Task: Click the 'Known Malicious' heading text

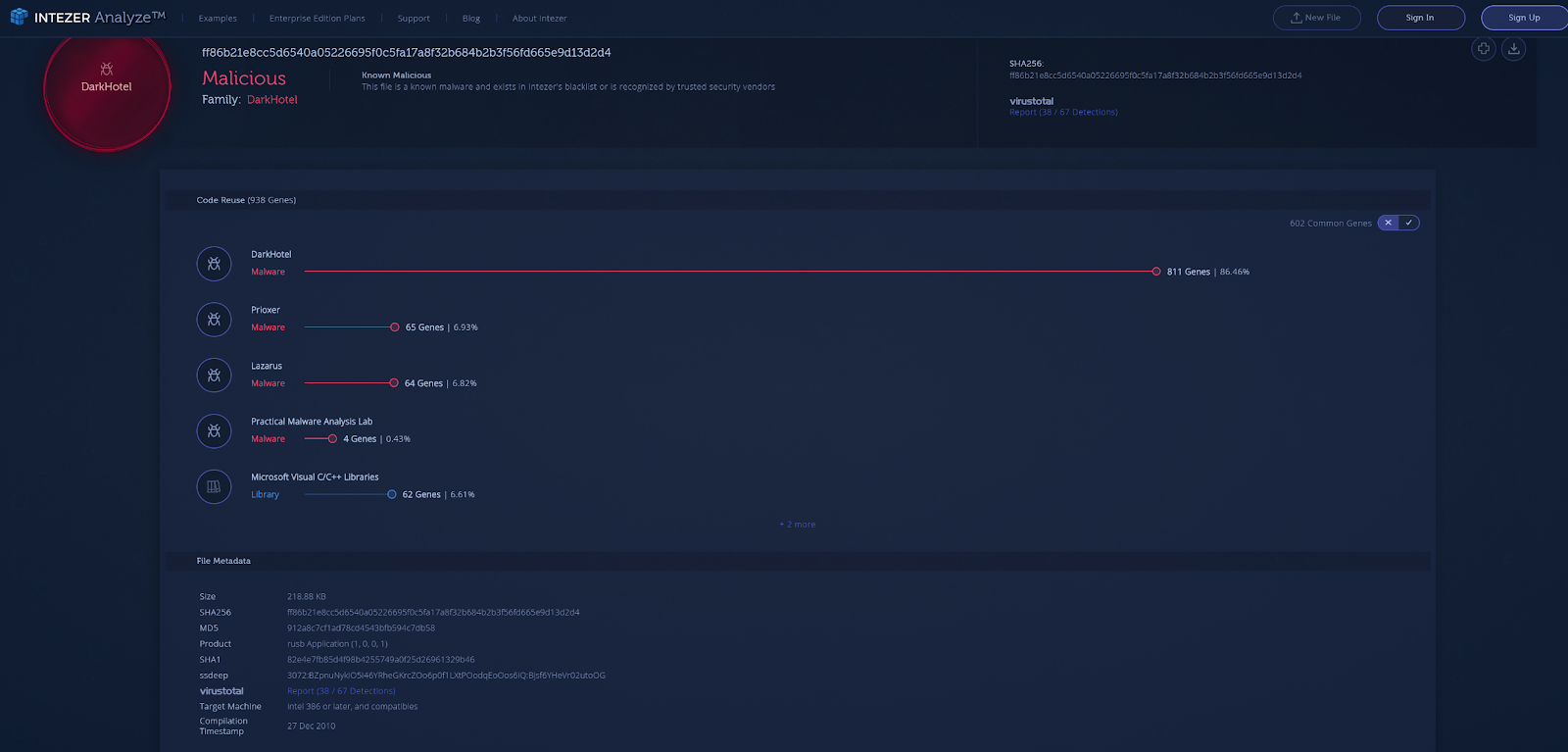Action: coord(396,75)
